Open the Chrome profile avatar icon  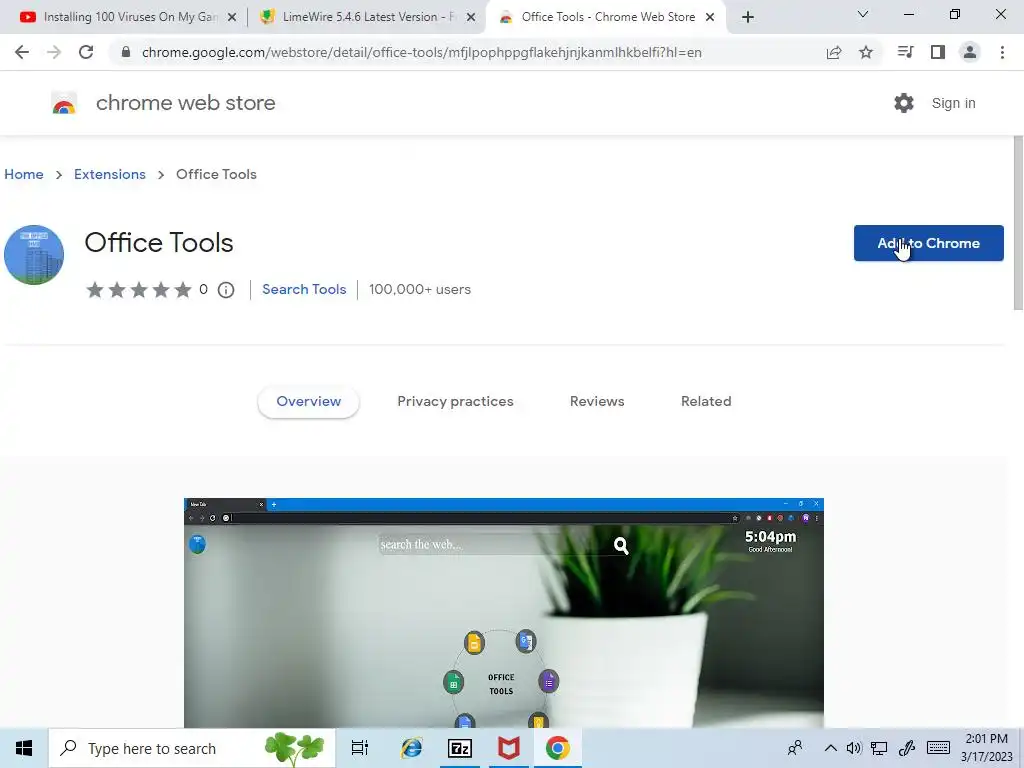970,52
